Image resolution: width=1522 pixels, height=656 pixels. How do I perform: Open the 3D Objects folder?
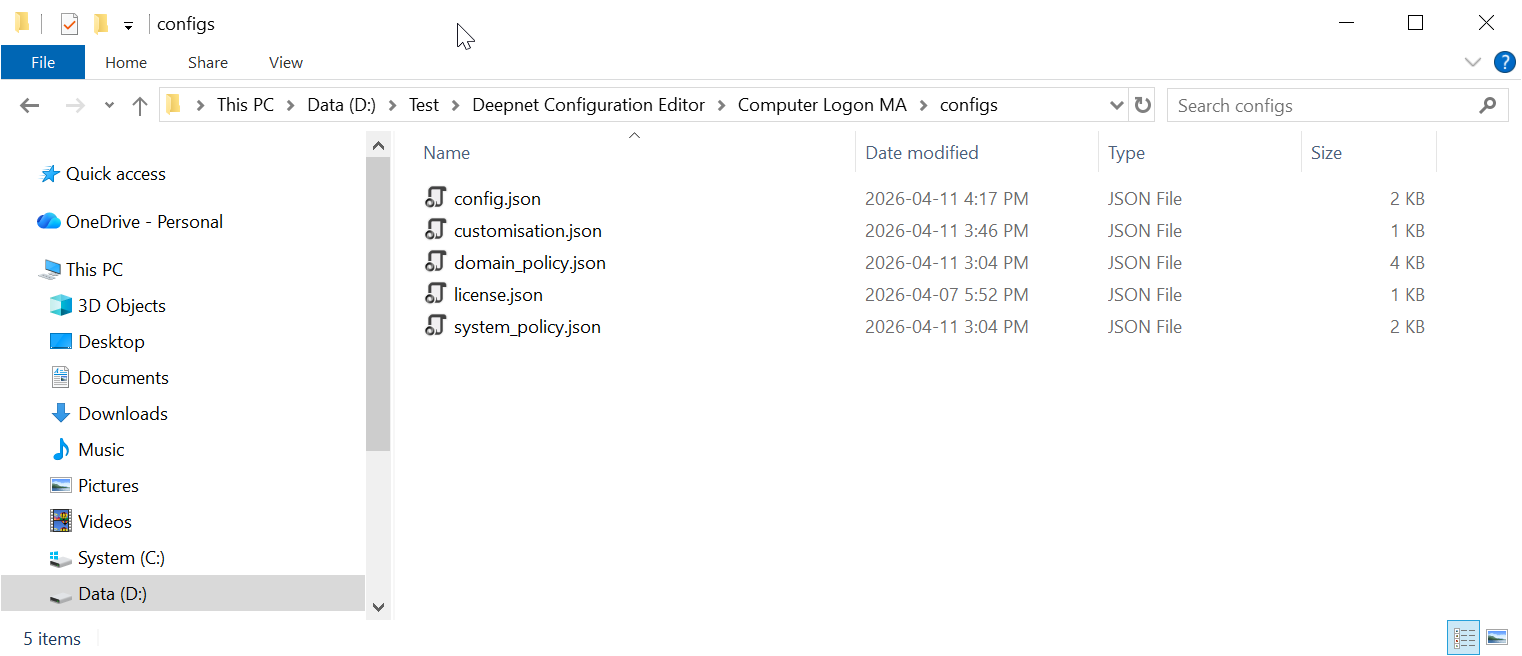121,306
